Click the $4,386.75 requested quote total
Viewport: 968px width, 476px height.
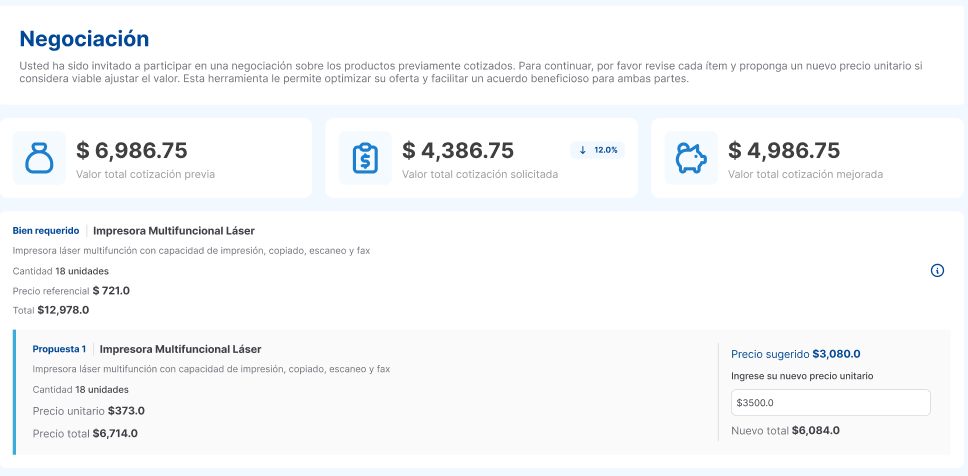458,150
